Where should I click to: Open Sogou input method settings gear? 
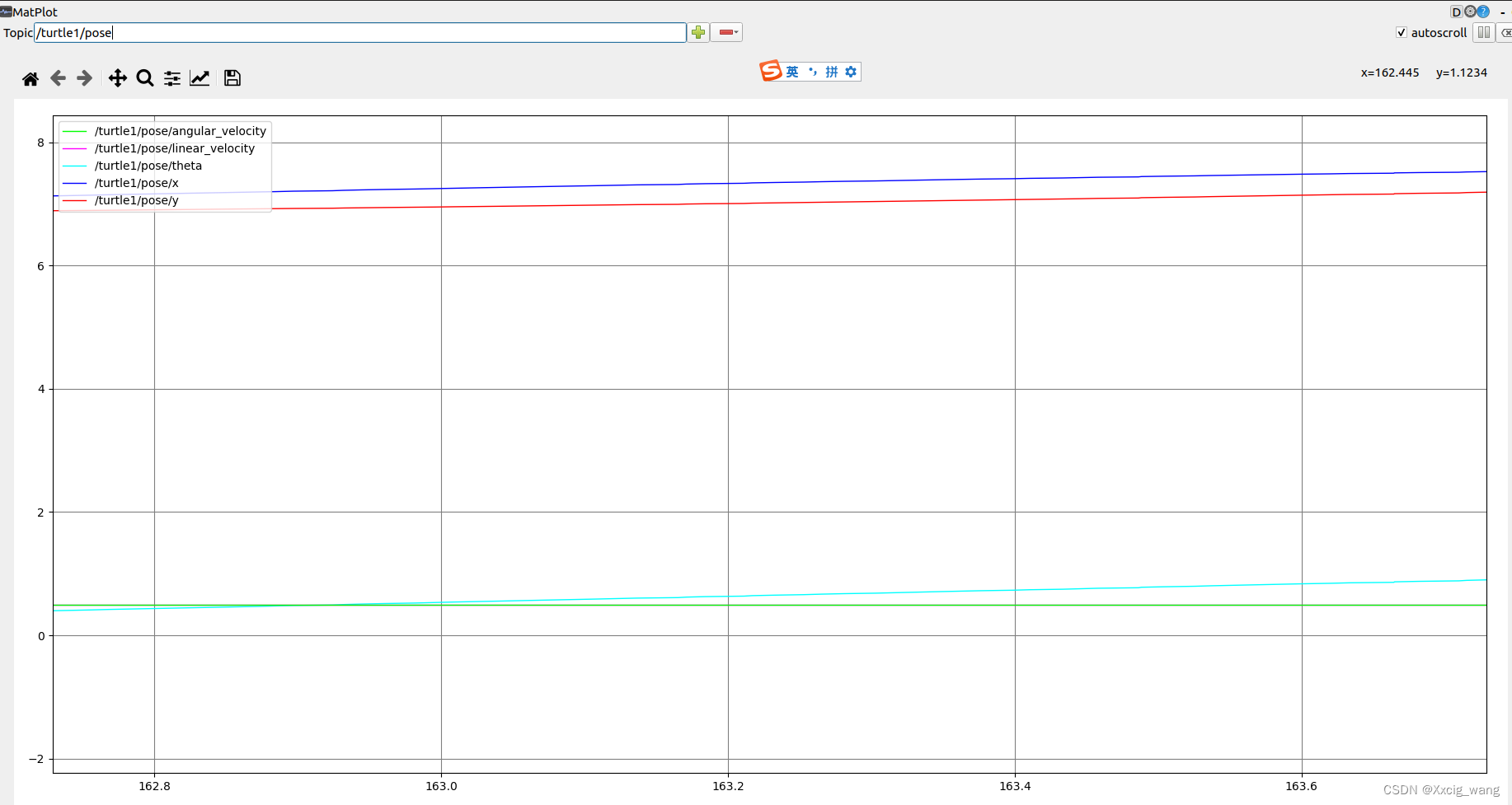click(851, 72)
